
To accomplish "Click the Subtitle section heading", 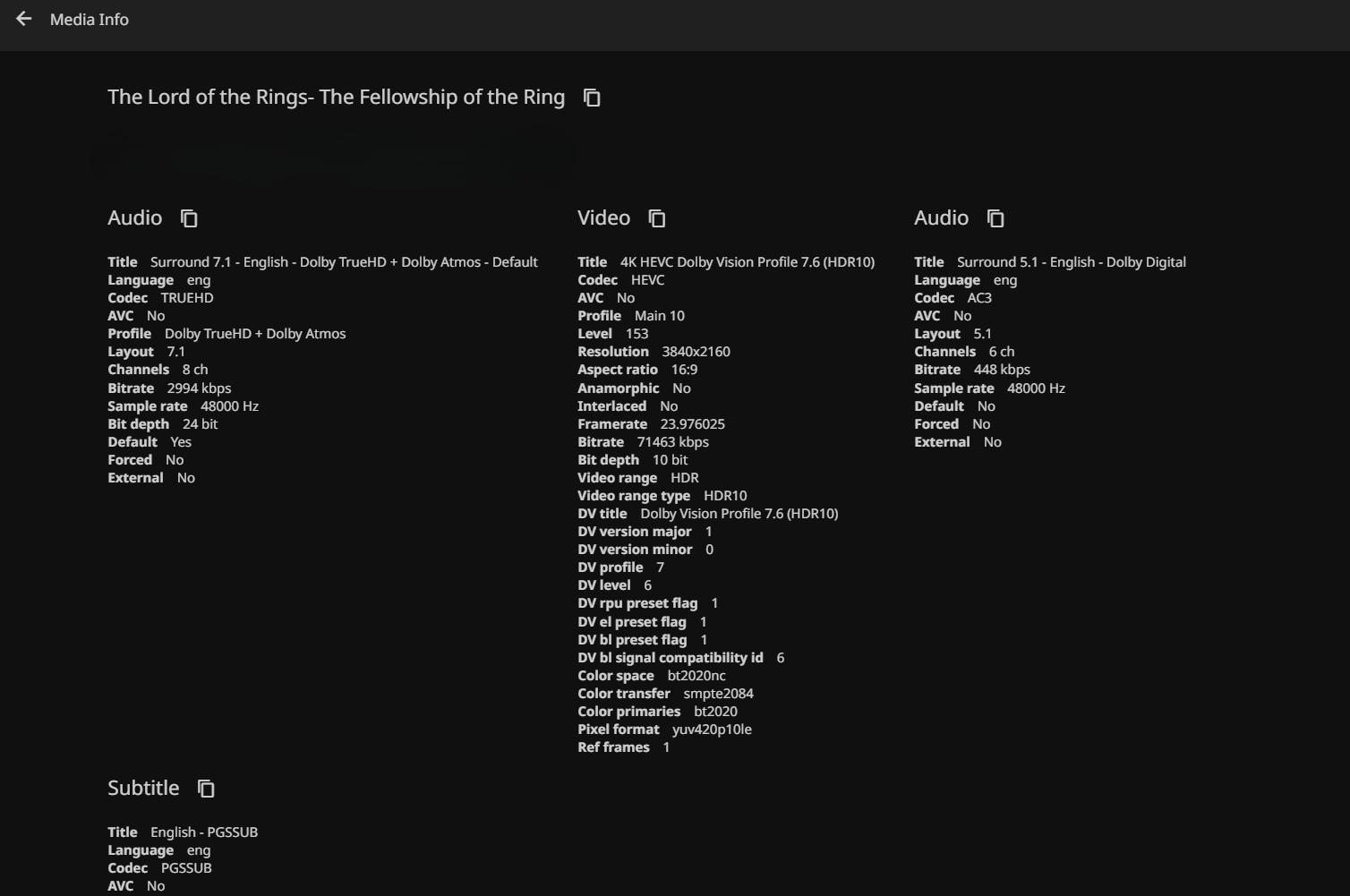I will (x=143, y=789).
